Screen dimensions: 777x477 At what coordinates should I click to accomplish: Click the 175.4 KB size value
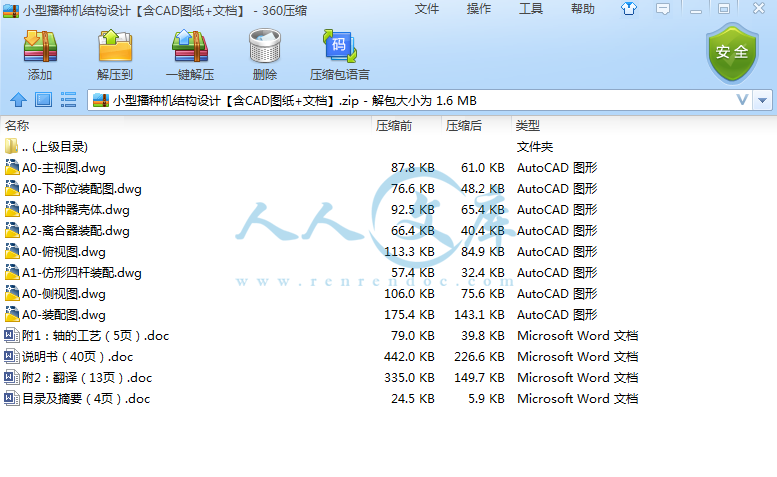(409, 315)
